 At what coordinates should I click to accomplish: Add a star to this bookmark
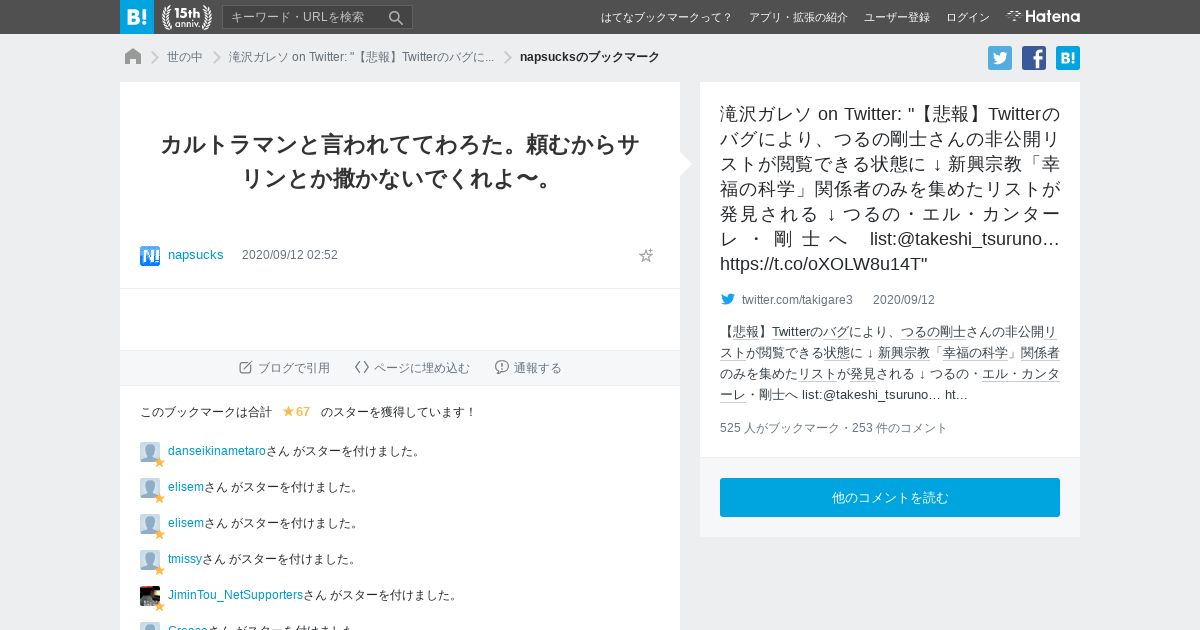646,255
